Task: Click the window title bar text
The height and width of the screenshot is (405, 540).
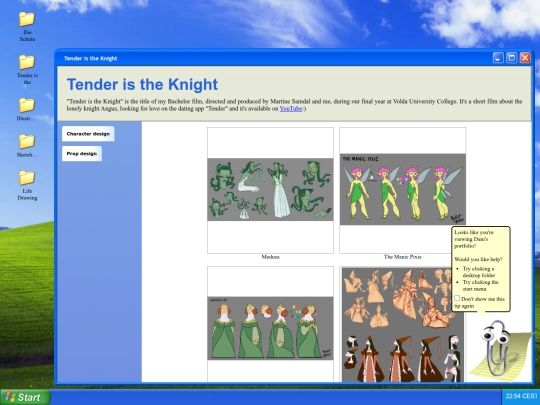Action: click(91, 58)
